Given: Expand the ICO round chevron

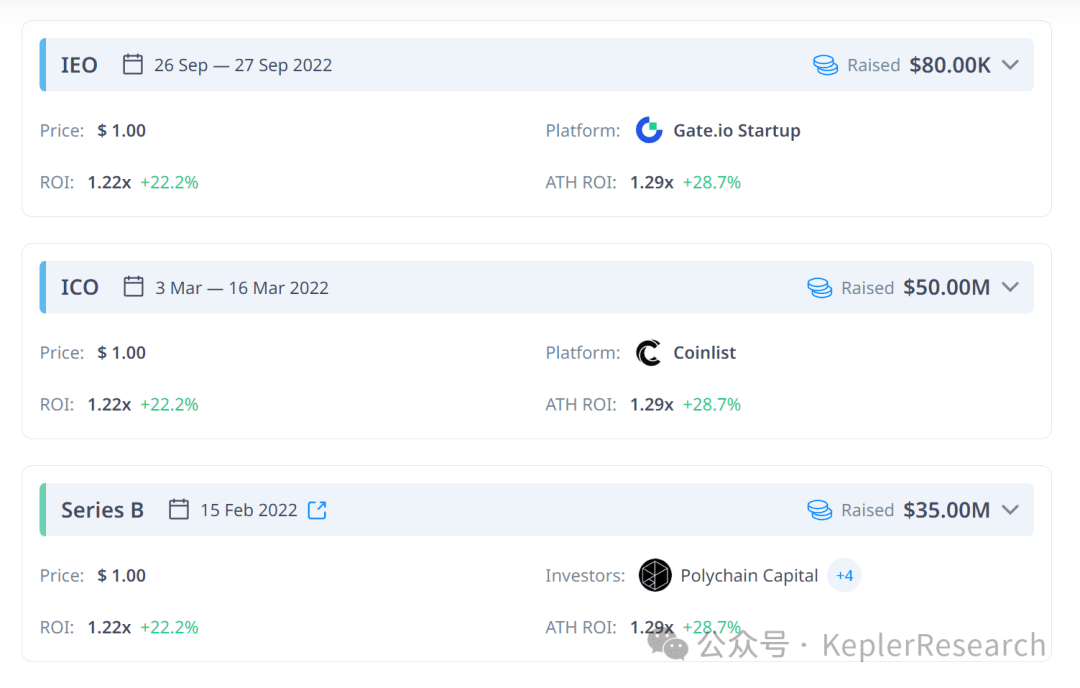Looking at the screenshot, I should click(1010, 287).
